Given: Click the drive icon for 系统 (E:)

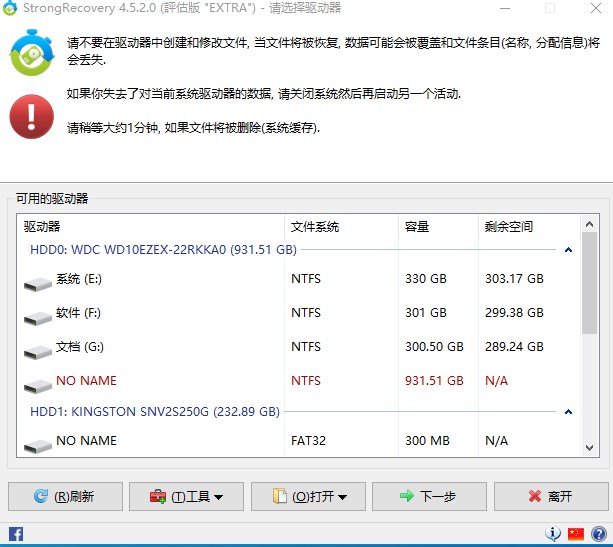Looking at the screenshot, I should click(38, 284).
